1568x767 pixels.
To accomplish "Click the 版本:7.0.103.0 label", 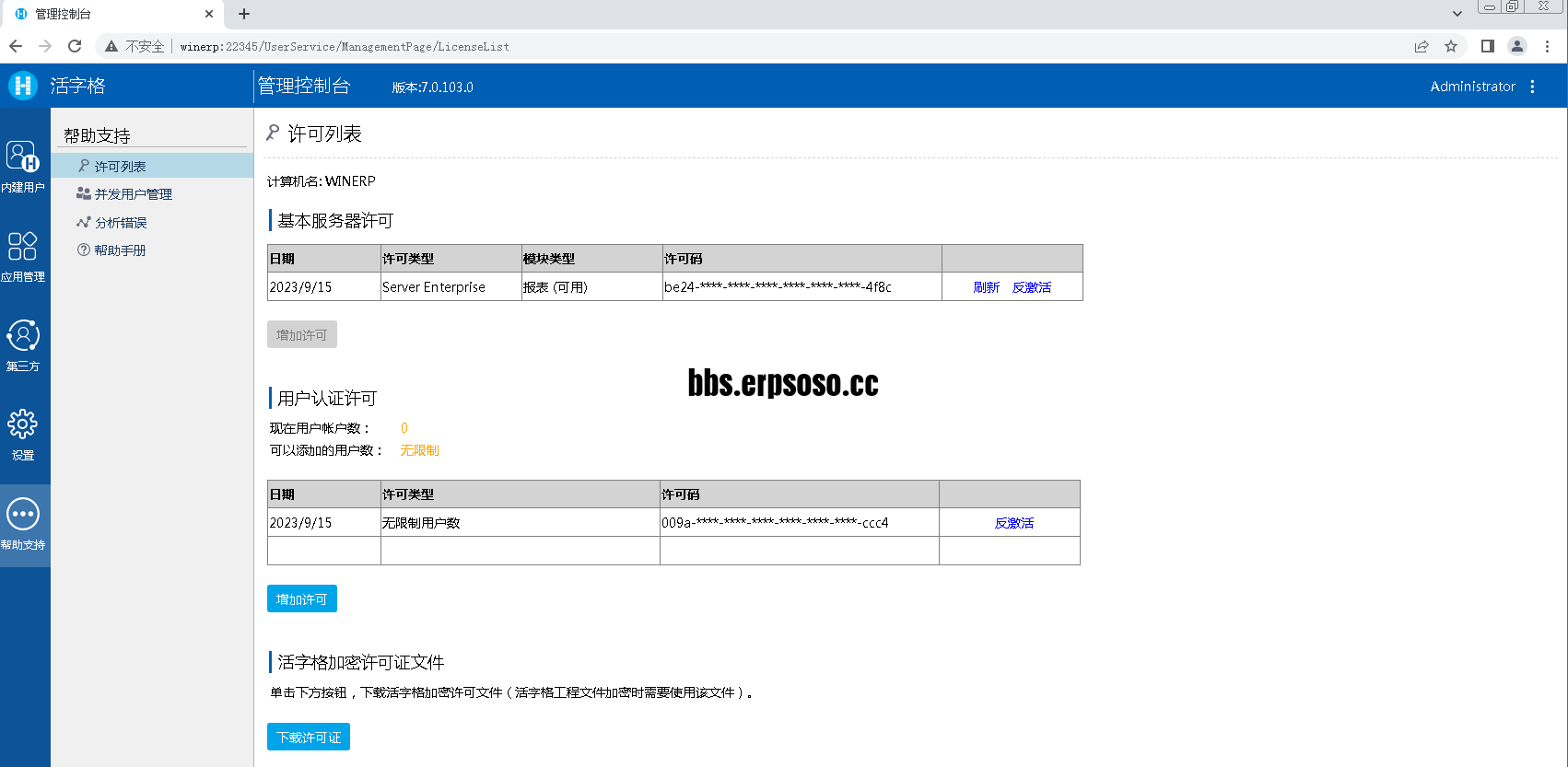I will coord(432,87).
